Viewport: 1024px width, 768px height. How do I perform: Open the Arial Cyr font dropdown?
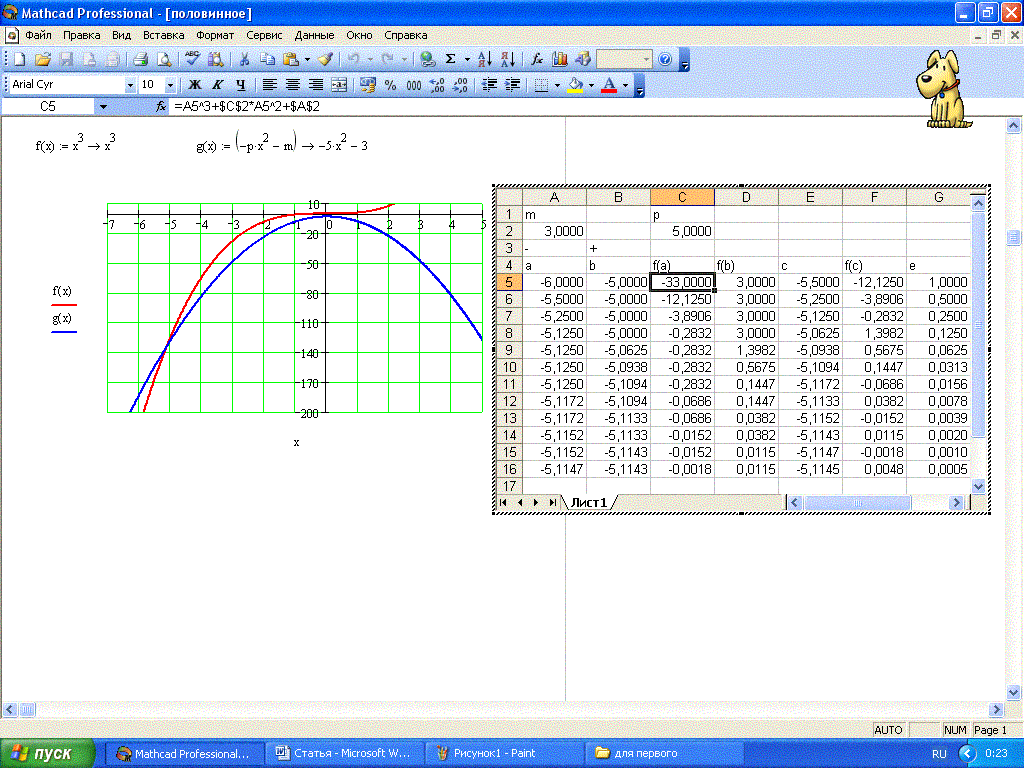[x=130, y=86]
